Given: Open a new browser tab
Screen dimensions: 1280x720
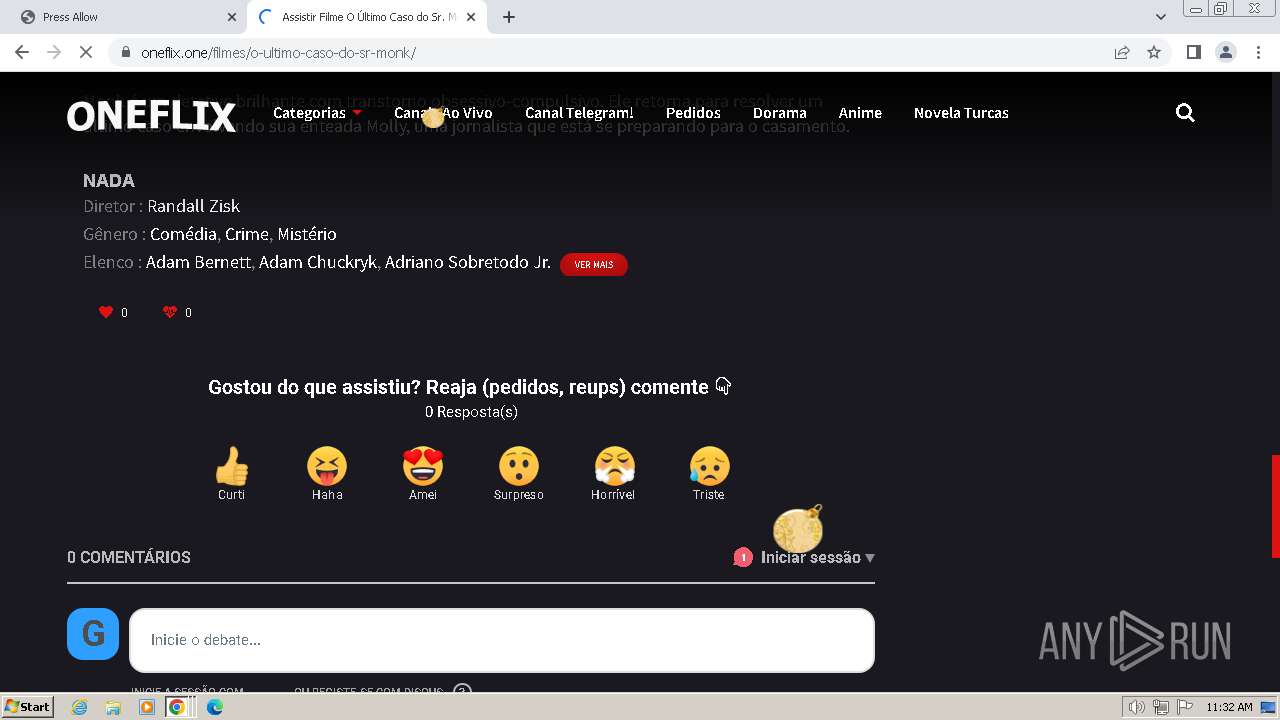Looking at the screenshot, I should (x=509, y=17).
